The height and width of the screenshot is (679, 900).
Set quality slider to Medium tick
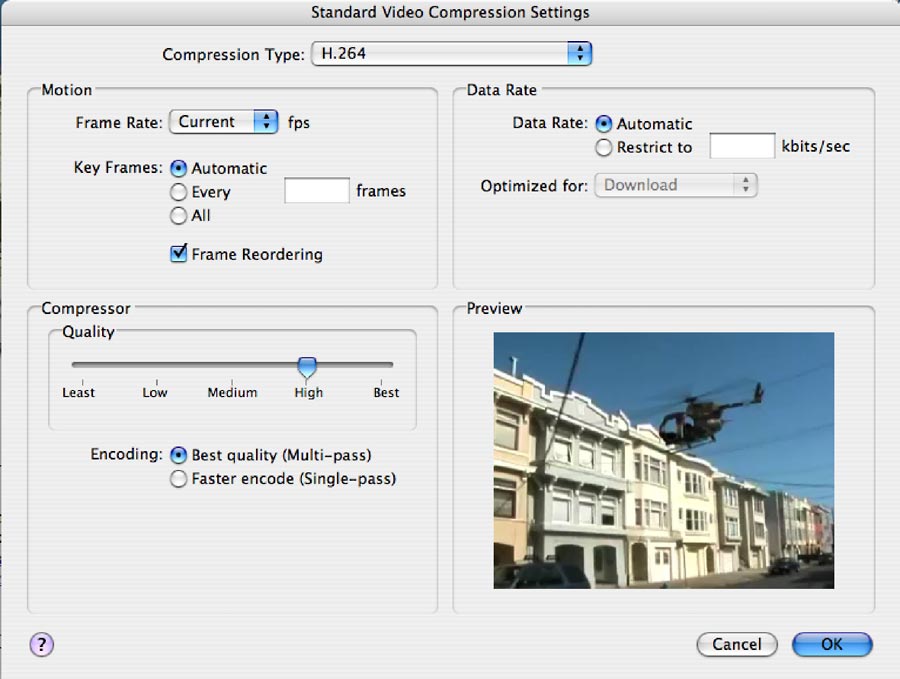tap(232, 366)
